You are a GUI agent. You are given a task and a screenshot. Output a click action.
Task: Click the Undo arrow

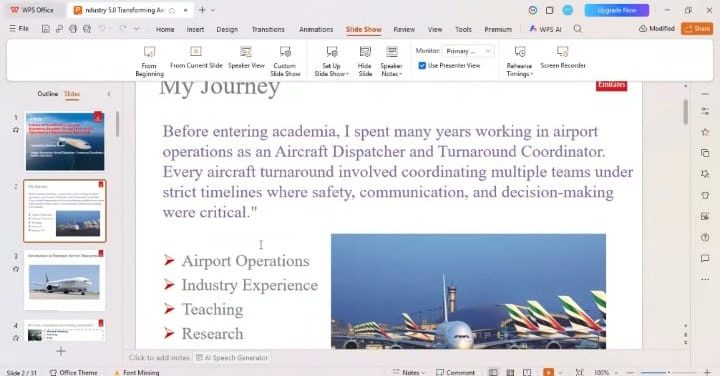101,28
